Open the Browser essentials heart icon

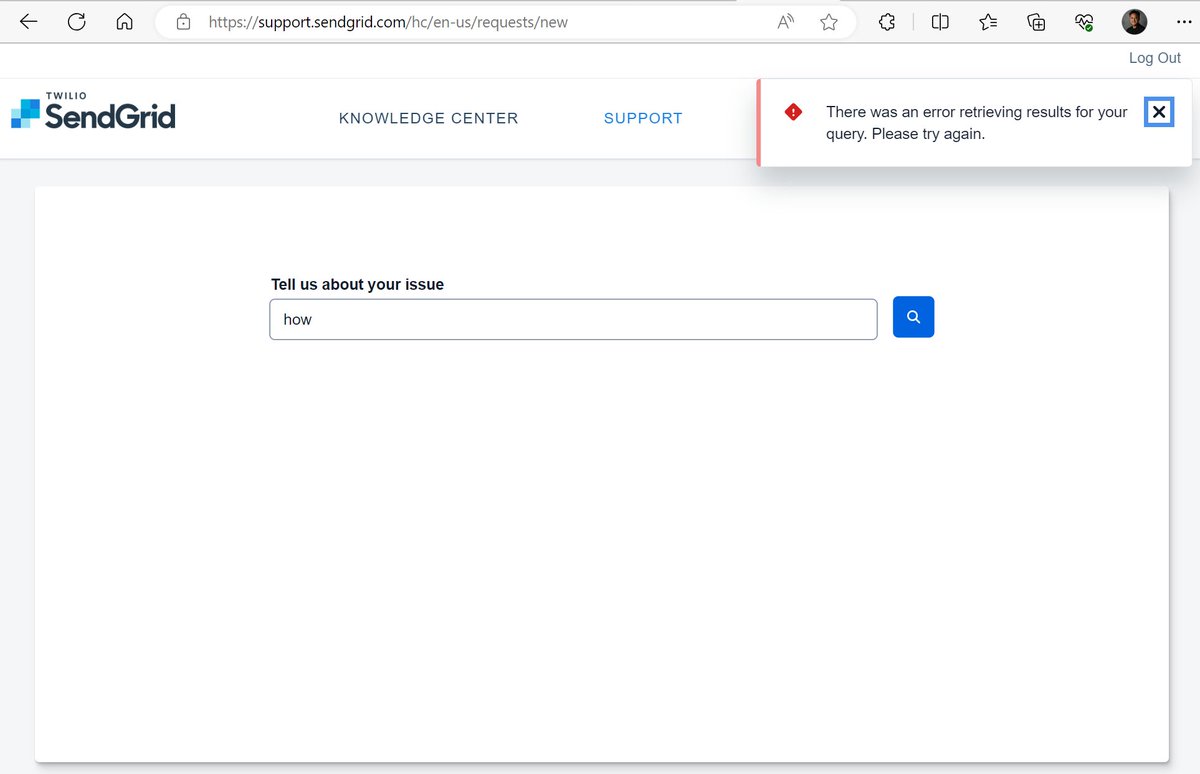[x=1084, y=22]
